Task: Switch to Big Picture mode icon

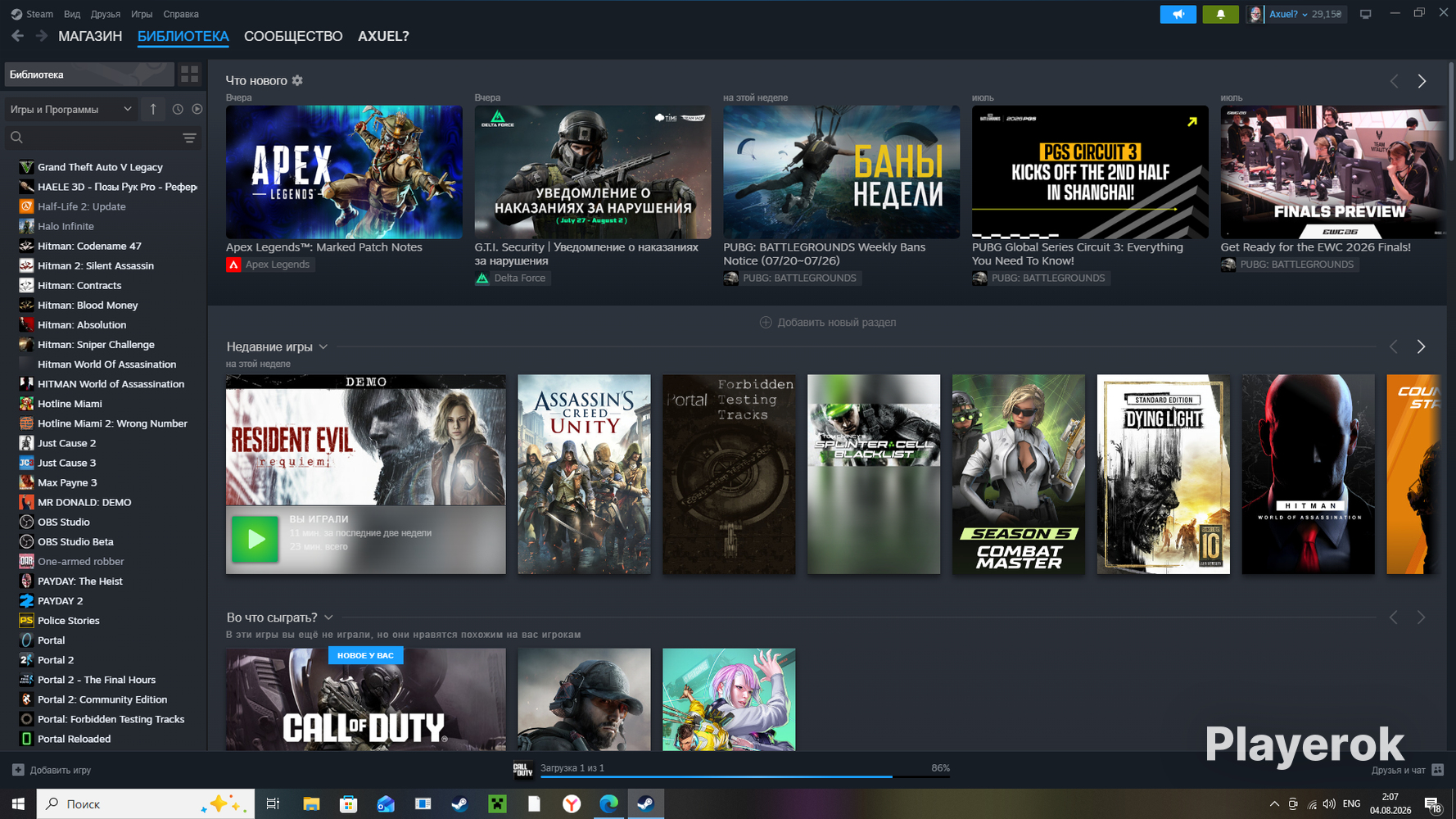Action: tap(1365, 14)
